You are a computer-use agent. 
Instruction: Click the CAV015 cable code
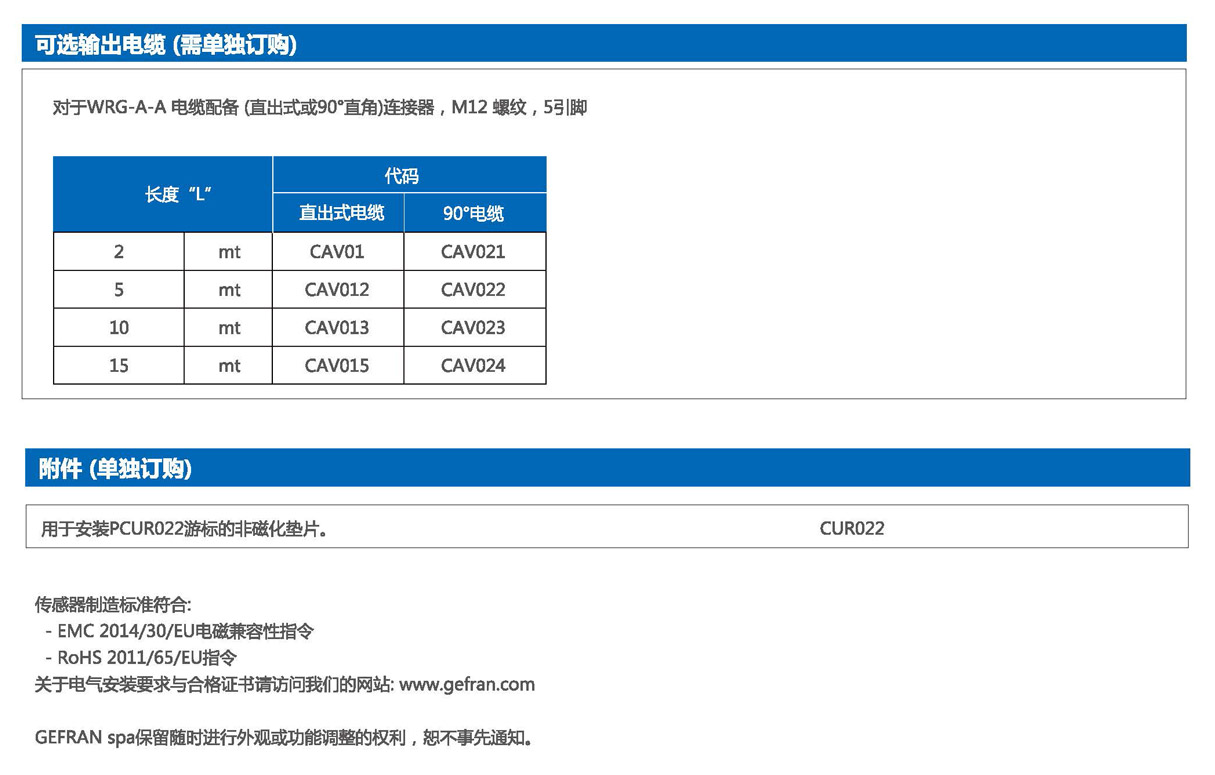tap(337, 366)
